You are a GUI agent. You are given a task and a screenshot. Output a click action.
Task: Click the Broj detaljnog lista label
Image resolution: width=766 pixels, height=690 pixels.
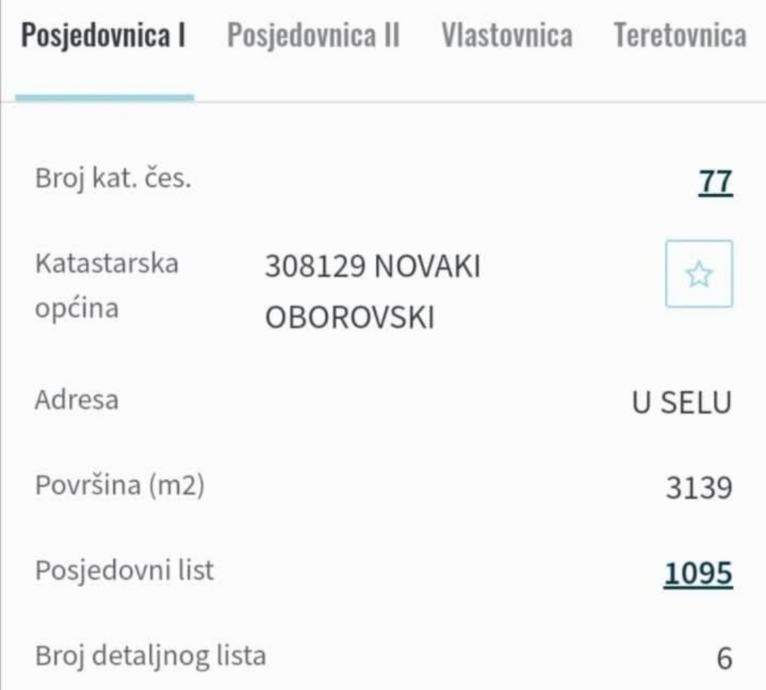151,656
